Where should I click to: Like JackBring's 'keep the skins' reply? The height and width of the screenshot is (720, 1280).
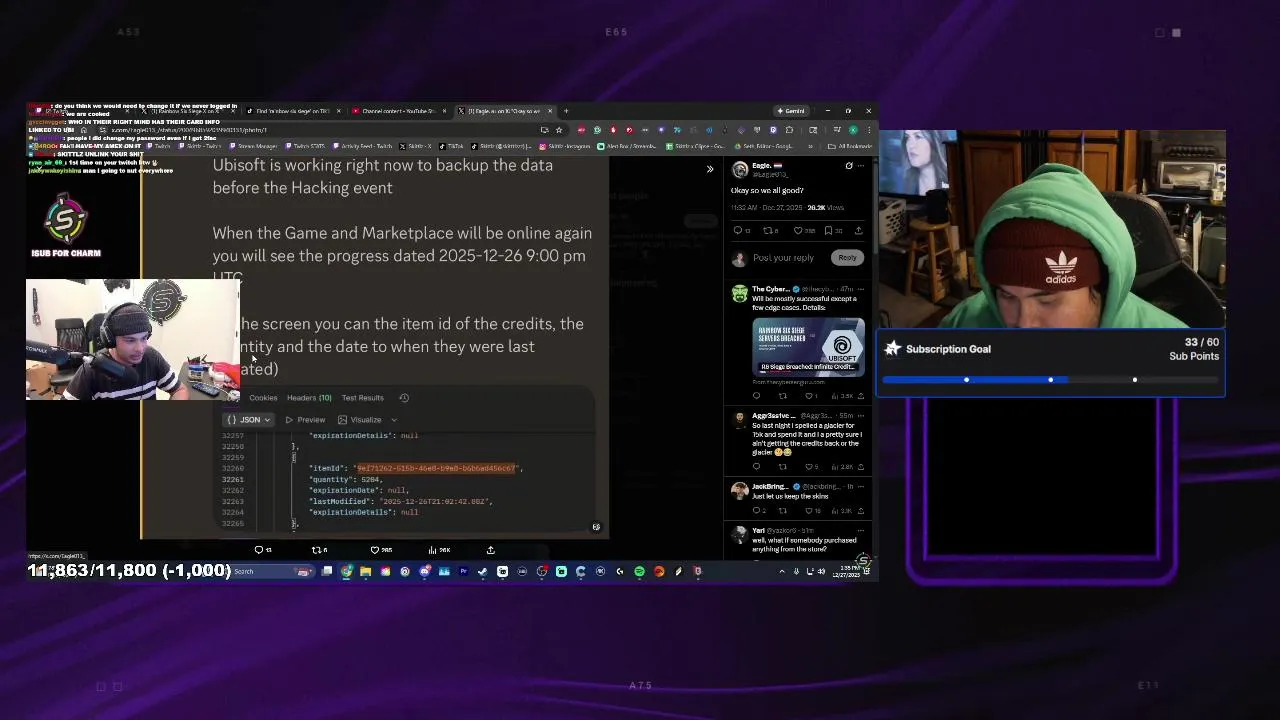coord(811,511)
